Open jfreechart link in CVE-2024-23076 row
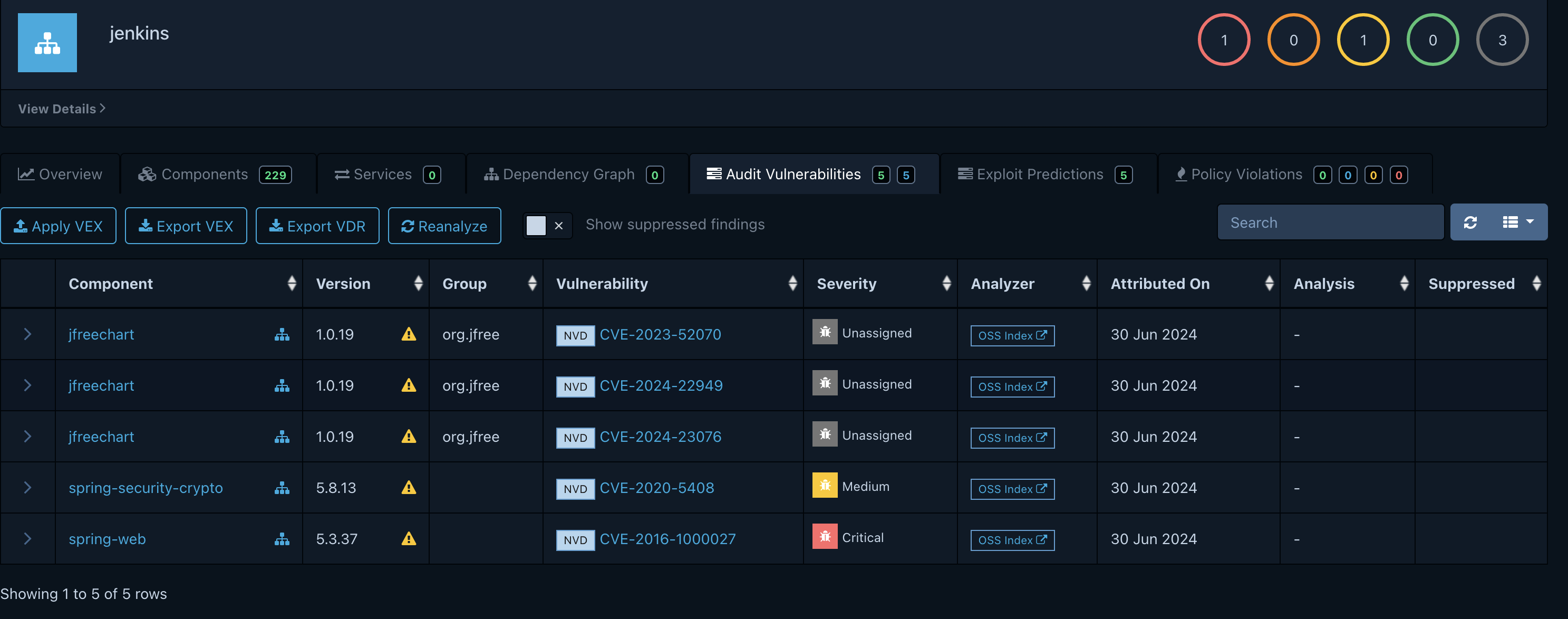The width and height of the screenshot is (1568, 619). [101, 437]
